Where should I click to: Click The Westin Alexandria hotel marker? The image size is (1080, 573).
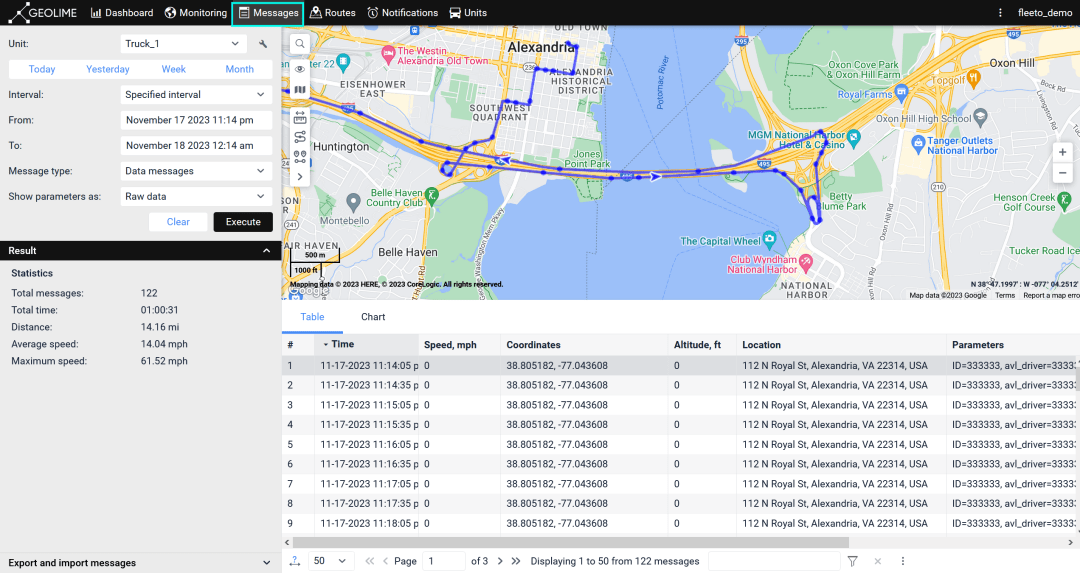tap(388, 53)
